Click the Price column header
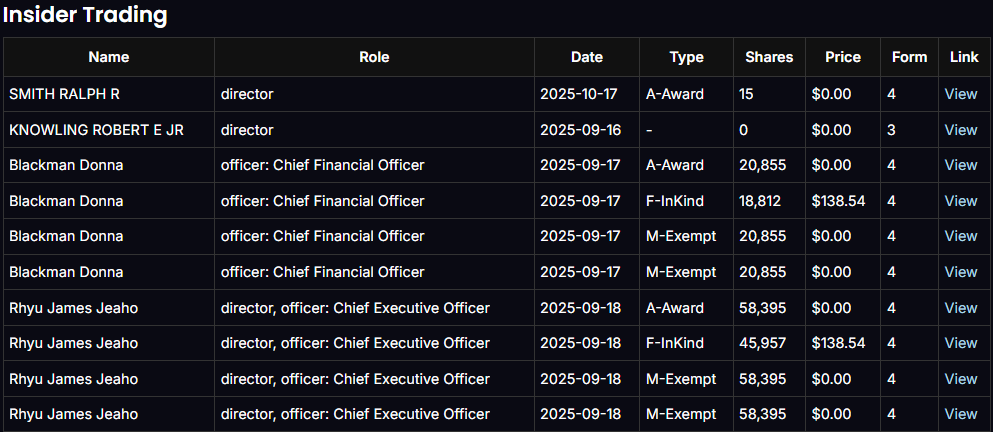Image resolution: width=993 pixels, height=432 pixels. (x=842, y=57)
